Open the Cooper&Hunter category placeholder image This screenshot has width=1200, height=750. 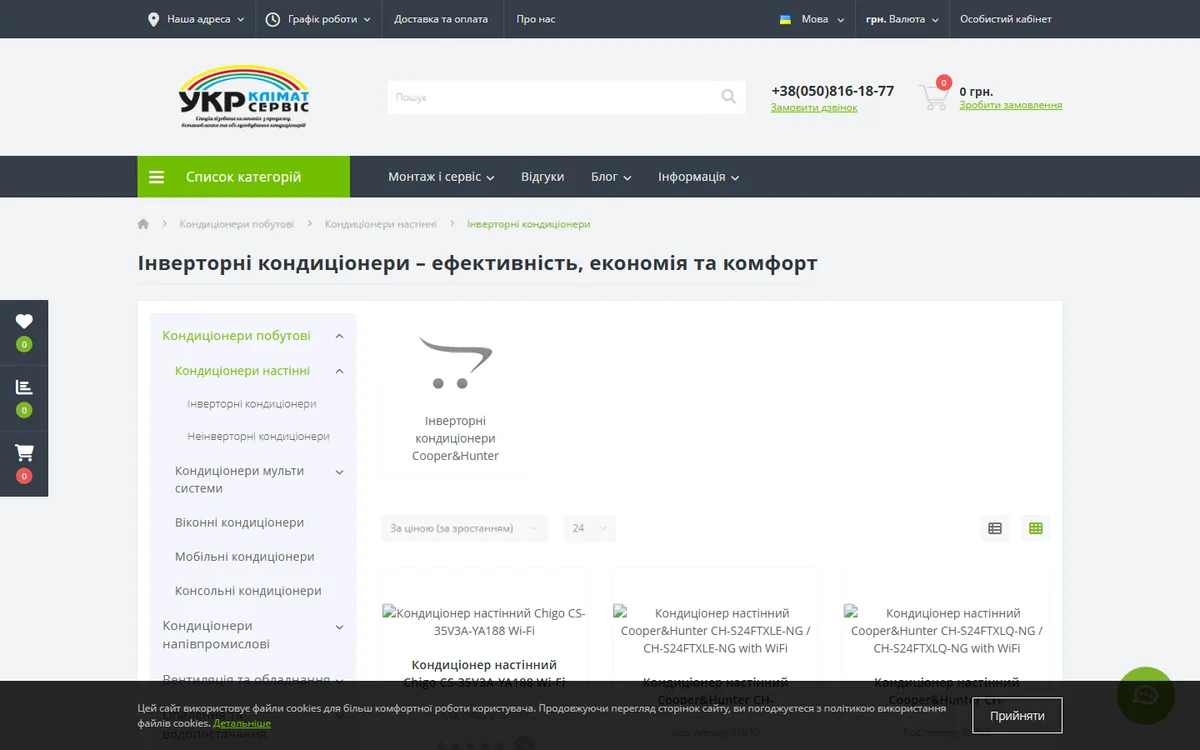click(455, 362)
